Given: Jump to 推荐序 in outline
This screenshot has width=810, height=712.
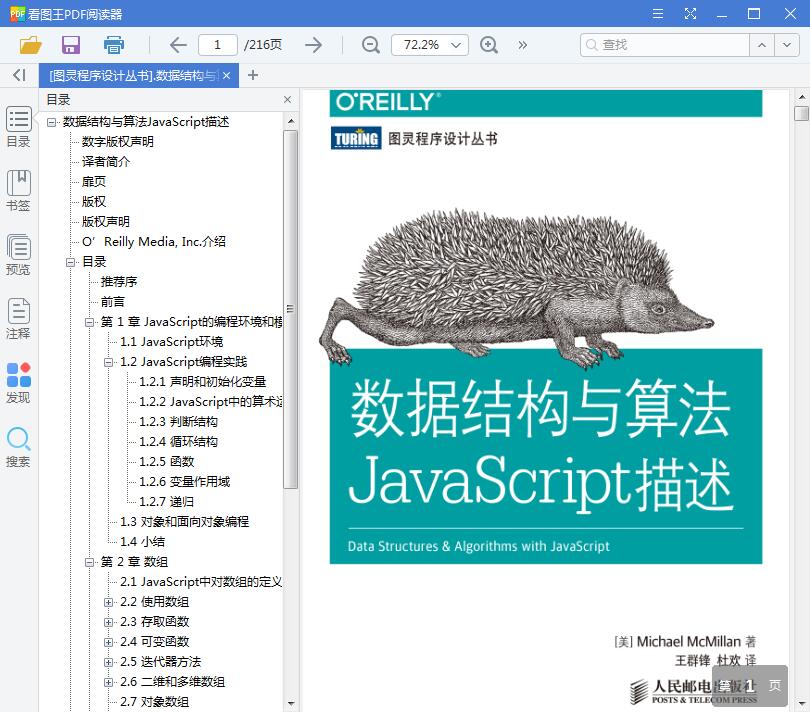Looking at the screenshot, I should [119, 282].
